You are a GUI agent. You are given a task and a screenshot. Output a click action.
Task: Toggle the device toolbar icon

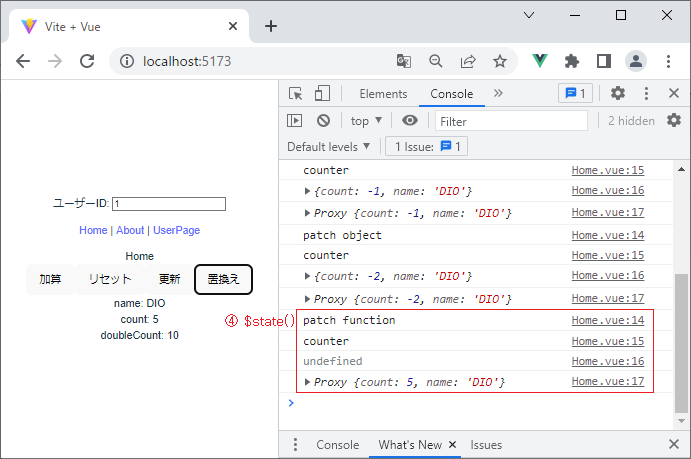tap(322, 93)
